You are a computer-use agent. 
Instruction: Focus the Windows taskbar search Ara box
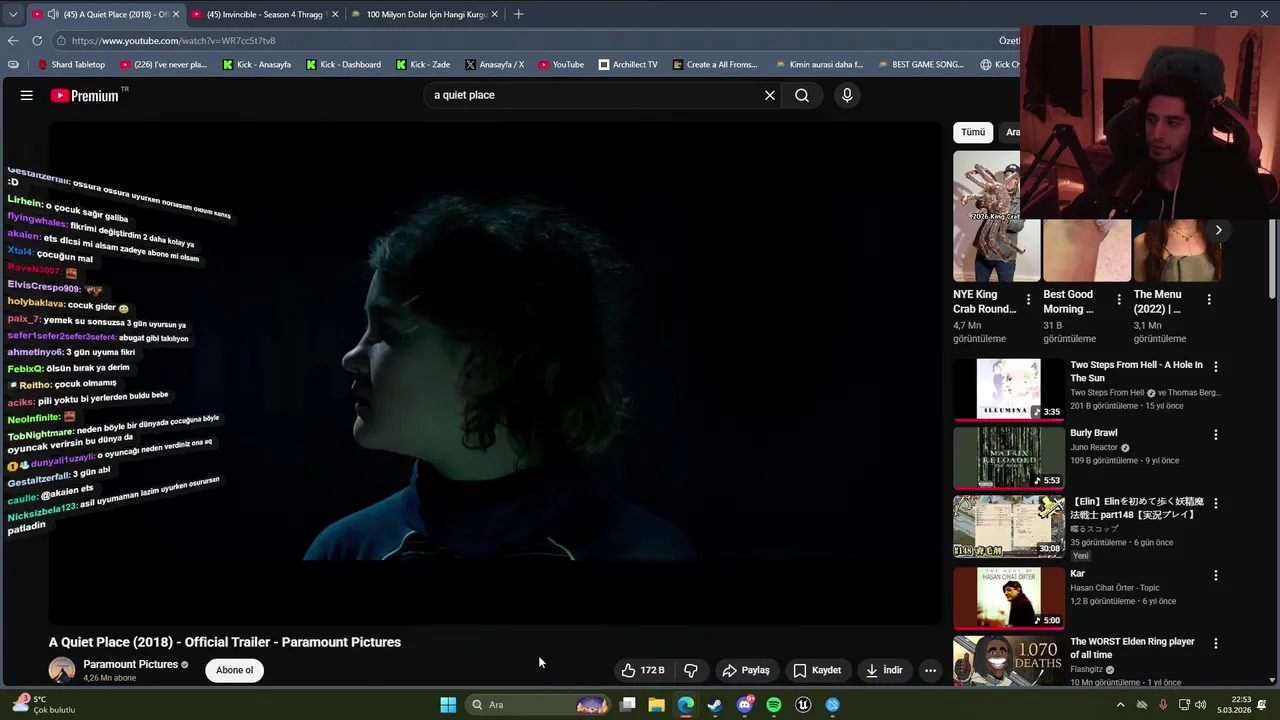[538, 705]
